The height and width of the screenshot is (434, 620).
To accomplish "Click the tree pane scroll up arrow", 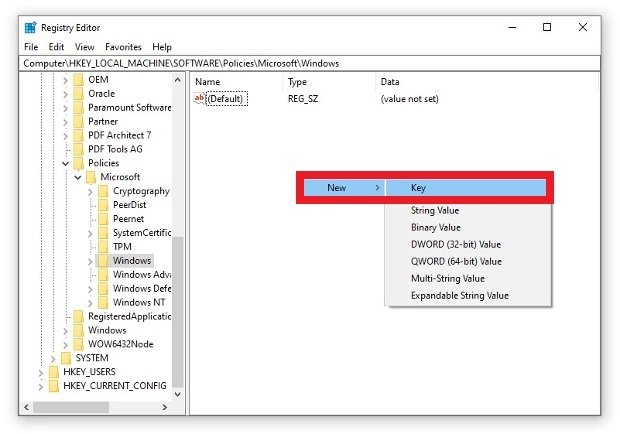I will [x=178, y=80].
